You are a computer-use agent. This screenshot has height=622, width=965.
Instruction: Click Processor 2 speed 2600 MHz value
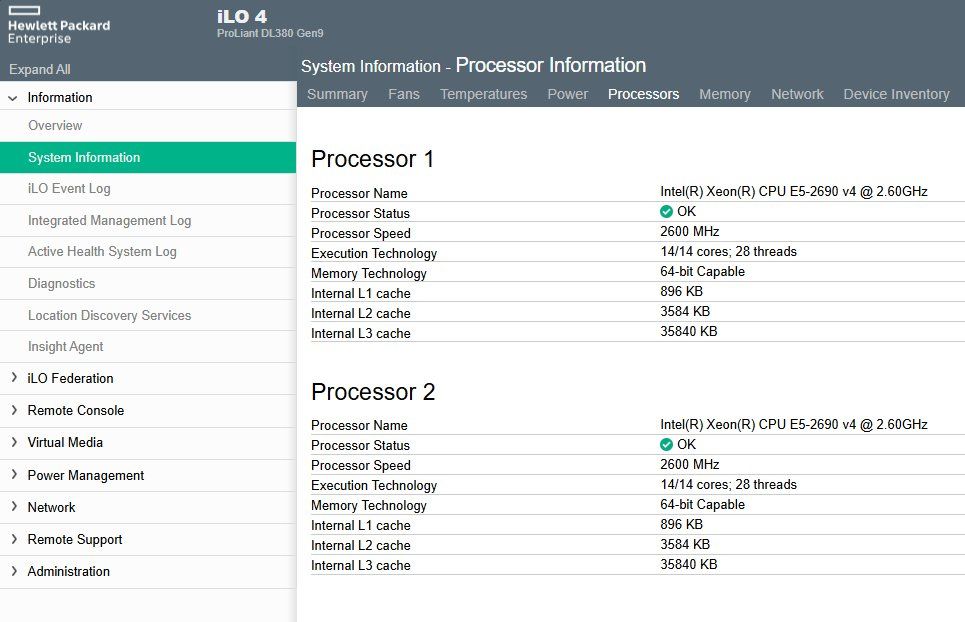point(690,465)
